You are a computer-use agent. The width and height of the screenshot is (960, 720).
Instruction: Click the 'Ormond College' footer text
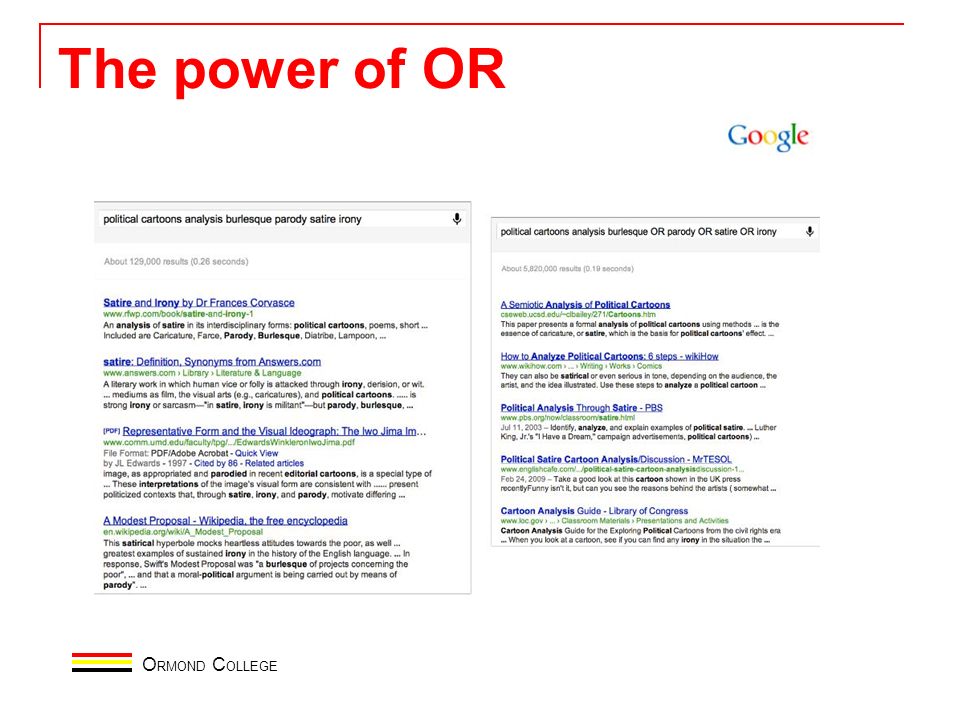[209, 665]
